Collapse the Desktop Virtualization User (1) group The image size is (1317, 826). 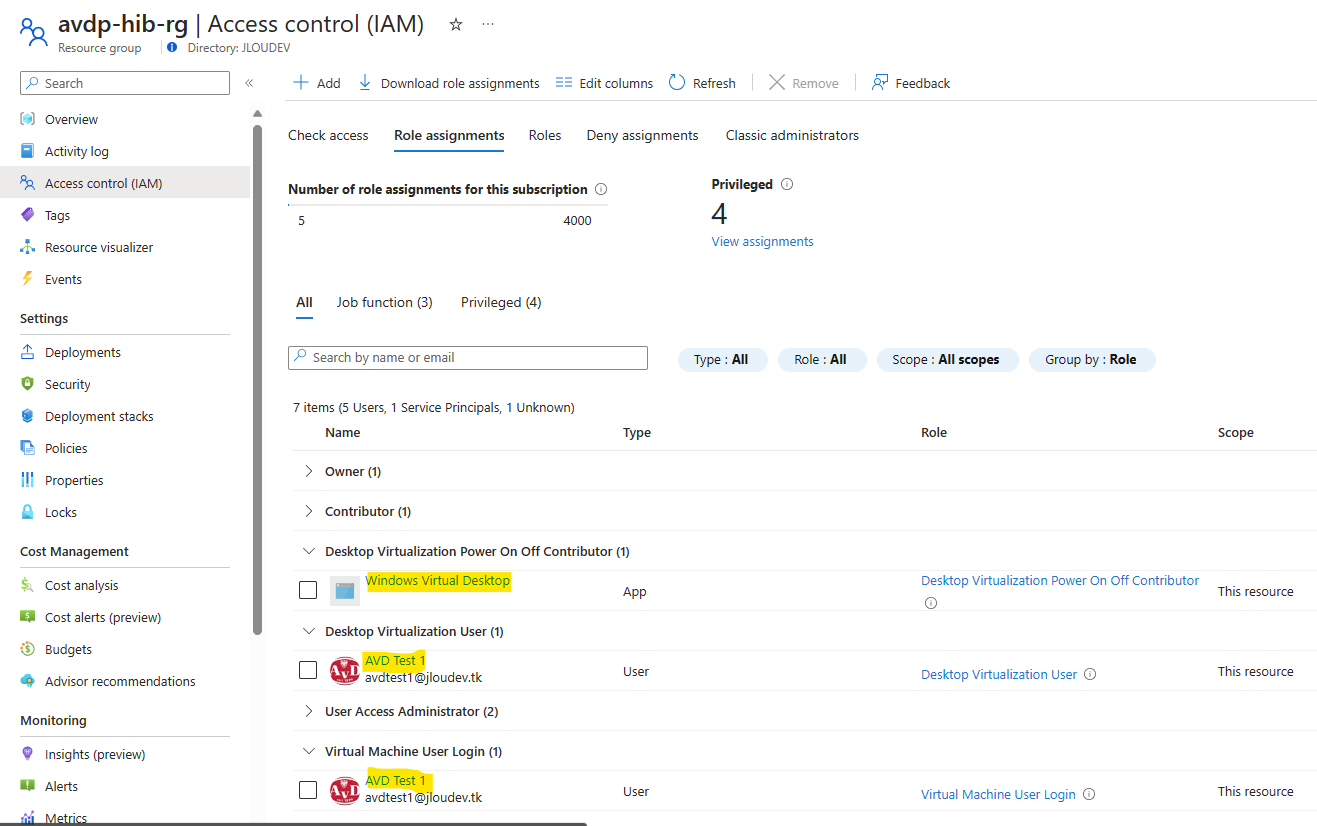coord(308,631)
